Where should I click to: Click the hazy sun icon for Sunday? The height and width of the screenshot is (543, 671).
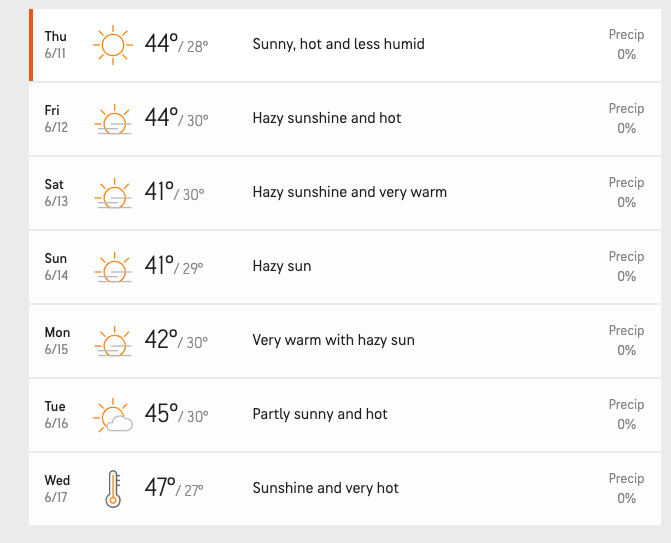[x=113, y=267]
